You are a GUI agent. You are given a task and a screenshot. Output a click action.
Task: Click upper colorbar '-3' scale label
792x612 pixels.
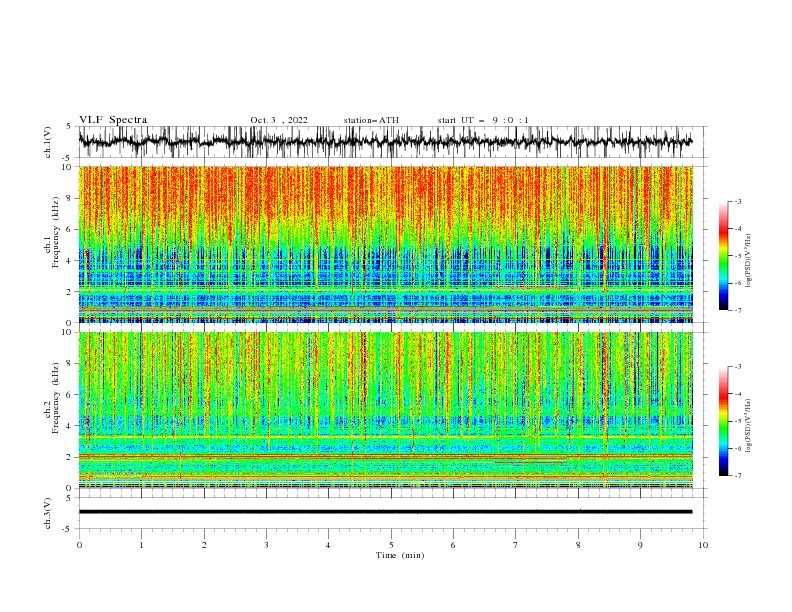tap(737, 201)
